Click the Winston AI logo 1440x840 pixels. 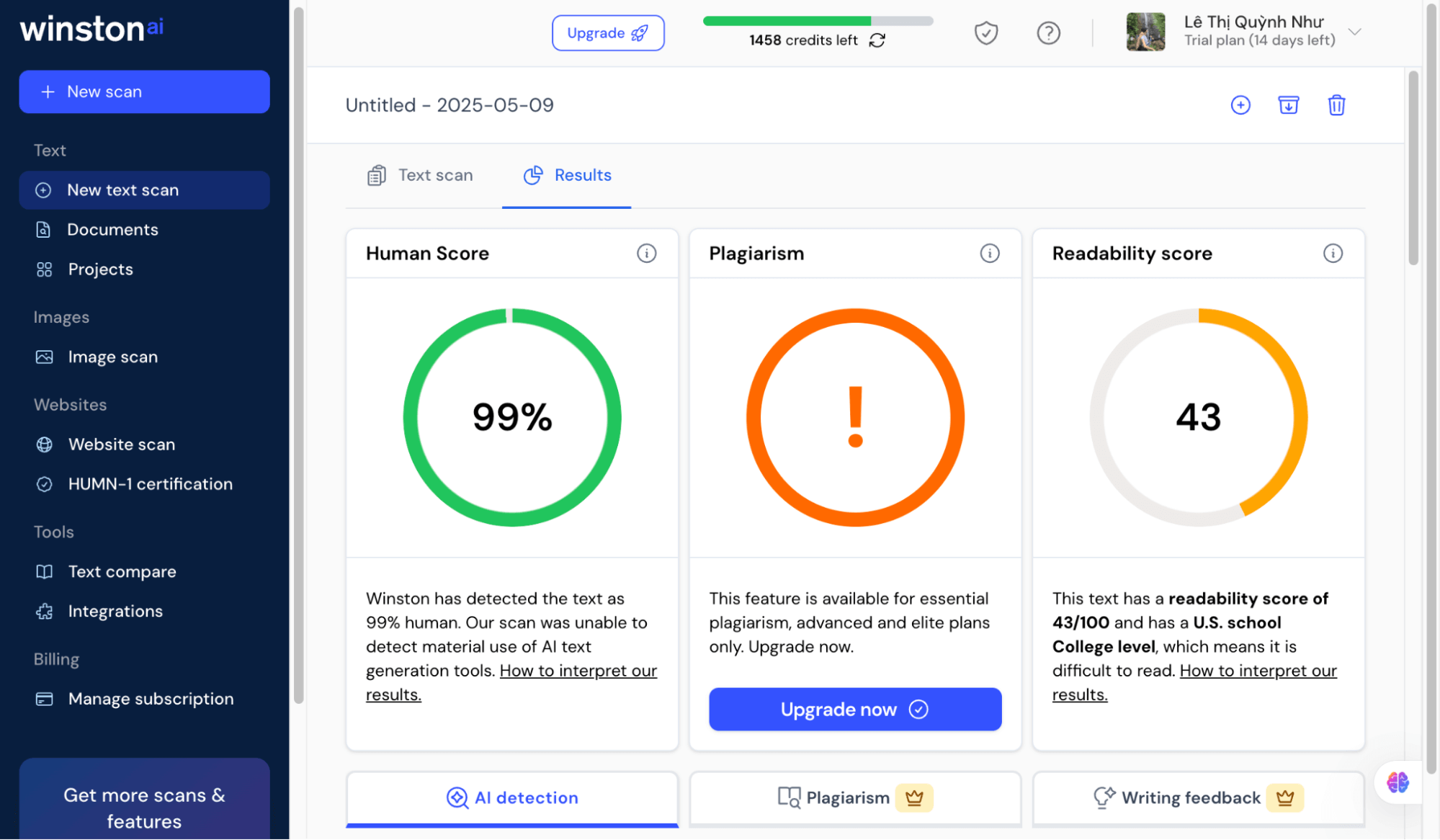coord(91,29)
